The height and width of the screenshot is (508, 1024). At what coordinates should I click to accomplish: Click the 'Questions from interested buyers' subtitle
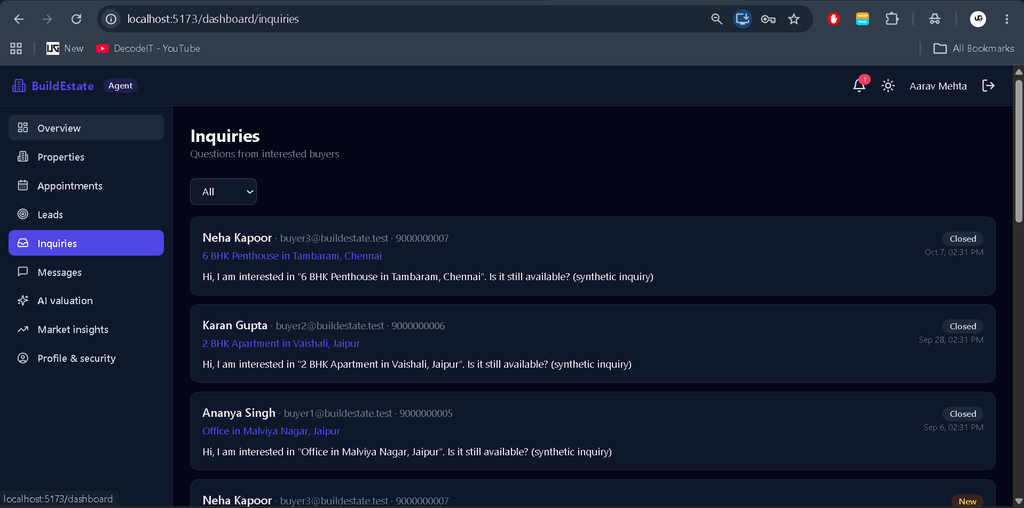pos(264,154)
